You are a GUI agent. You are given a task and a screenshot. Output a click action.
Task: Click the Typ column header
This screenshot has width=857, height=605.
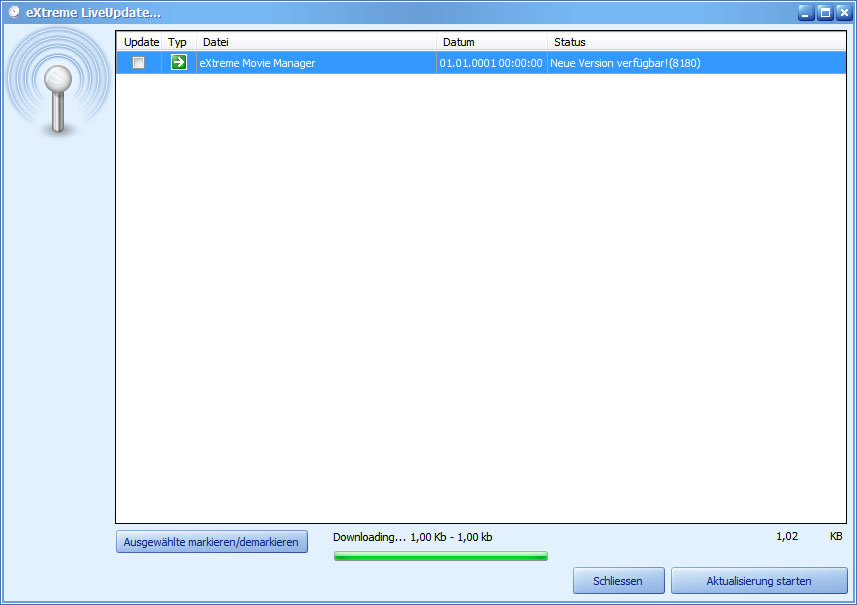pos(179,42)
